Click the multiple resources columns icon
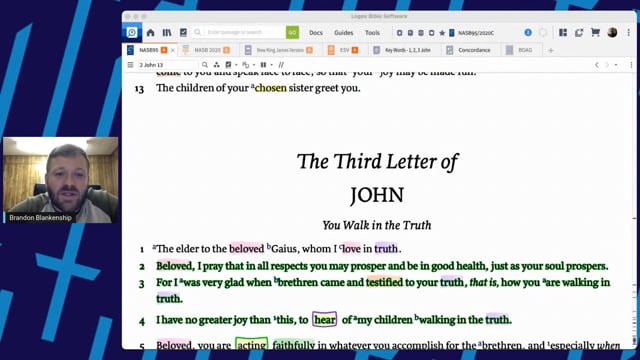 (263, 65)
